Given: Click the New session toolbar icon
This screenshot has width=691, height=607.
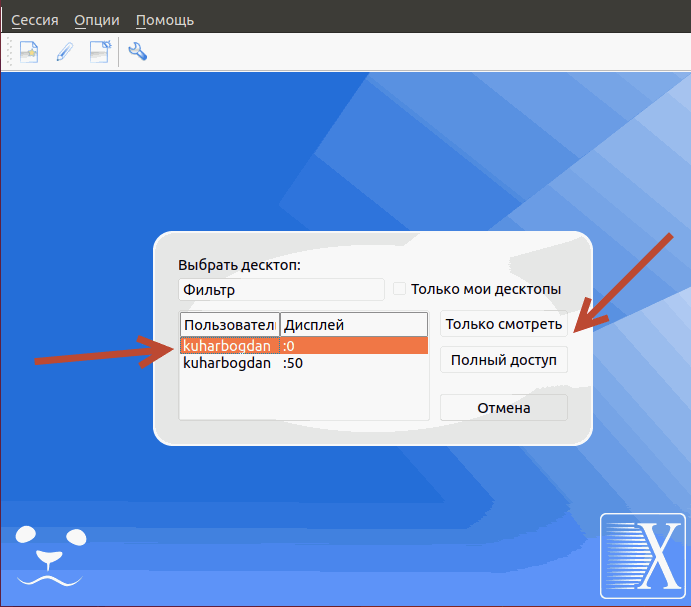Looking at the screenshot, I should click(x=29, y=51).
